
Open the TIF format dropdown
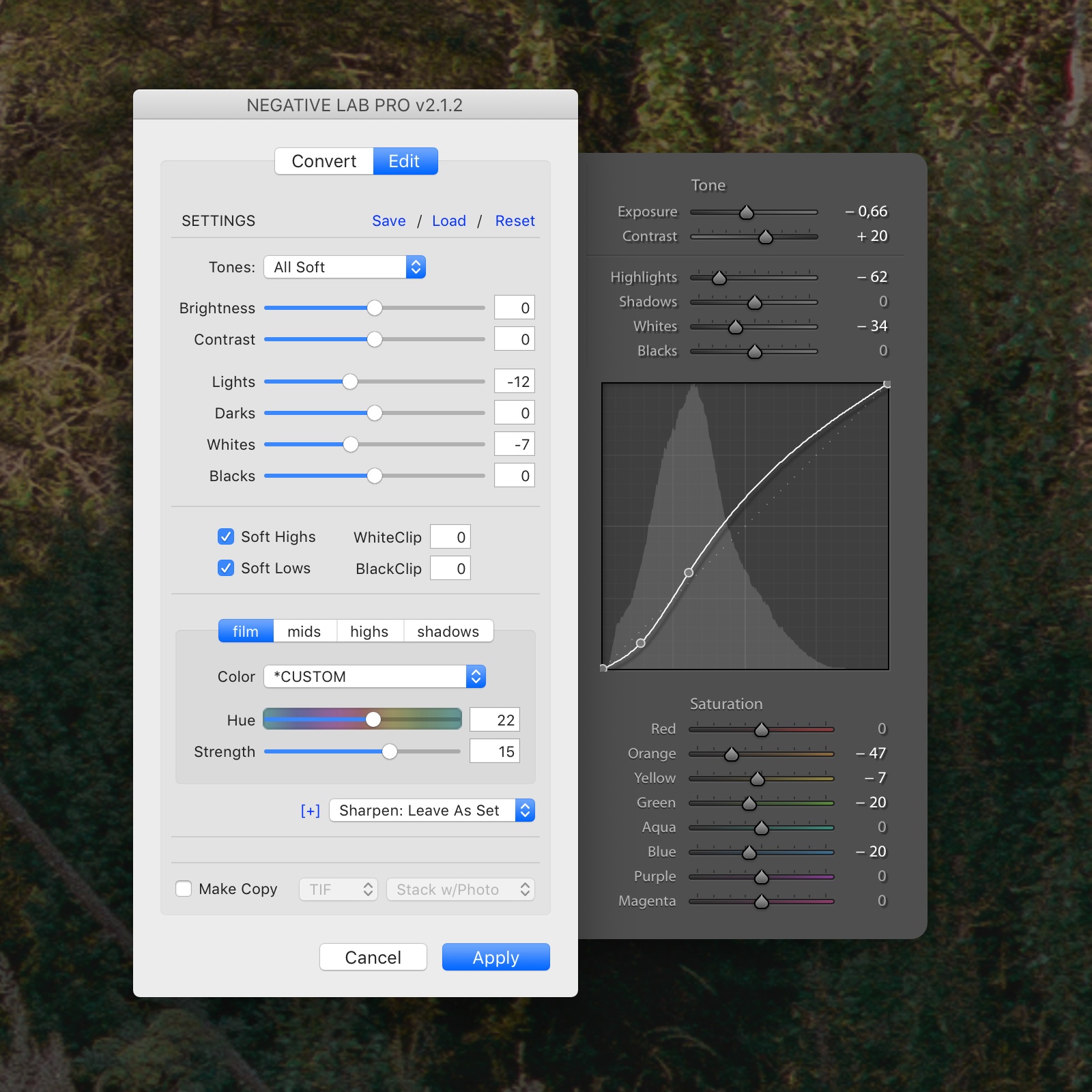pyautogui.click(x=339, y=889)
